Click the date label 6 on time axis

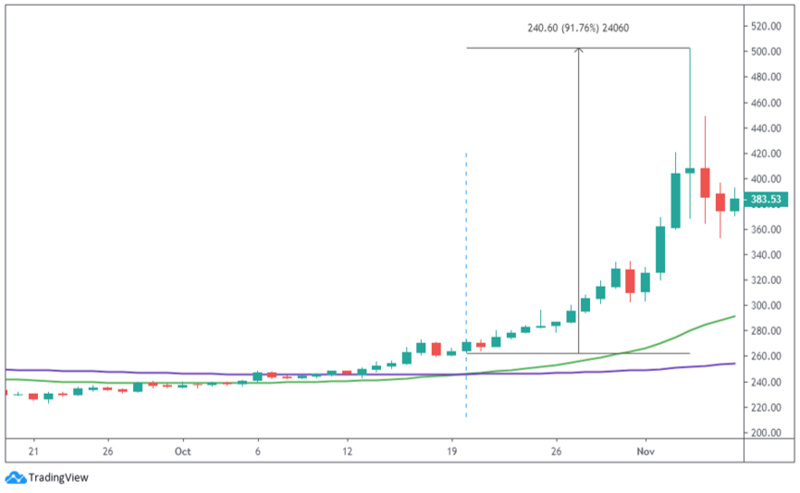[258, 451]
